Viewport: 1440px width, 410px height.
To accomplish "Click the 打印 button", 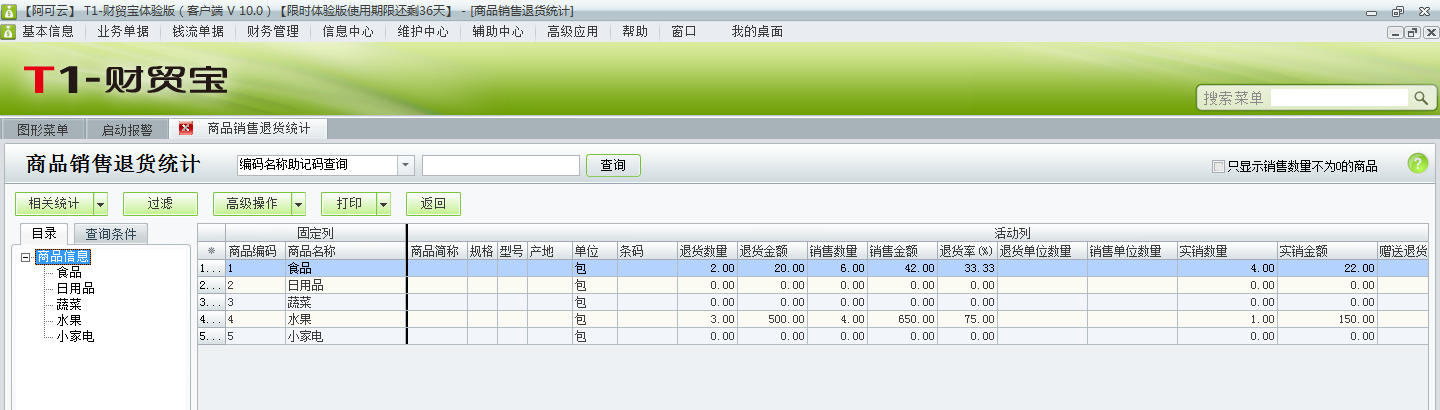I will tap(349, 204).
